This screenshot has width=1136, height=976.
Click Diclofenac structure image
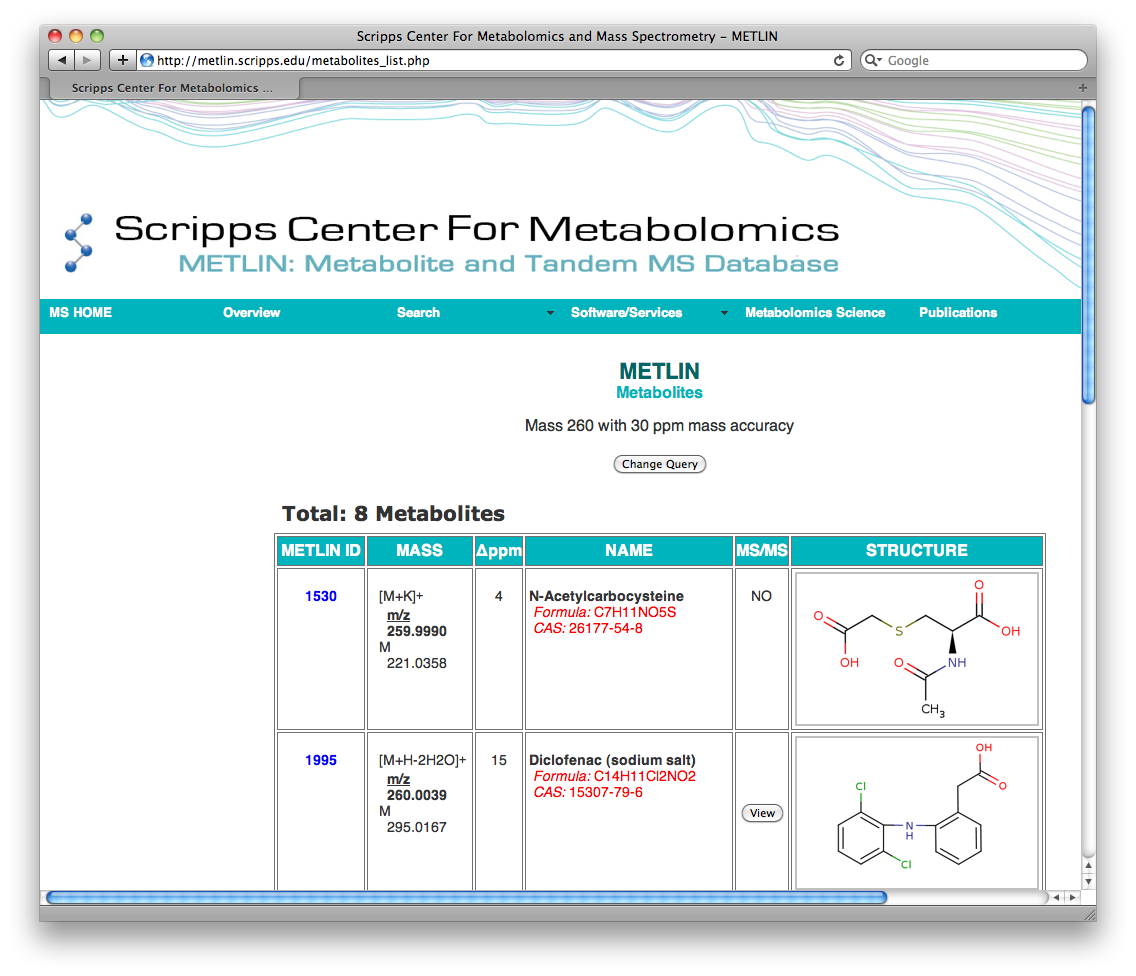916,812
